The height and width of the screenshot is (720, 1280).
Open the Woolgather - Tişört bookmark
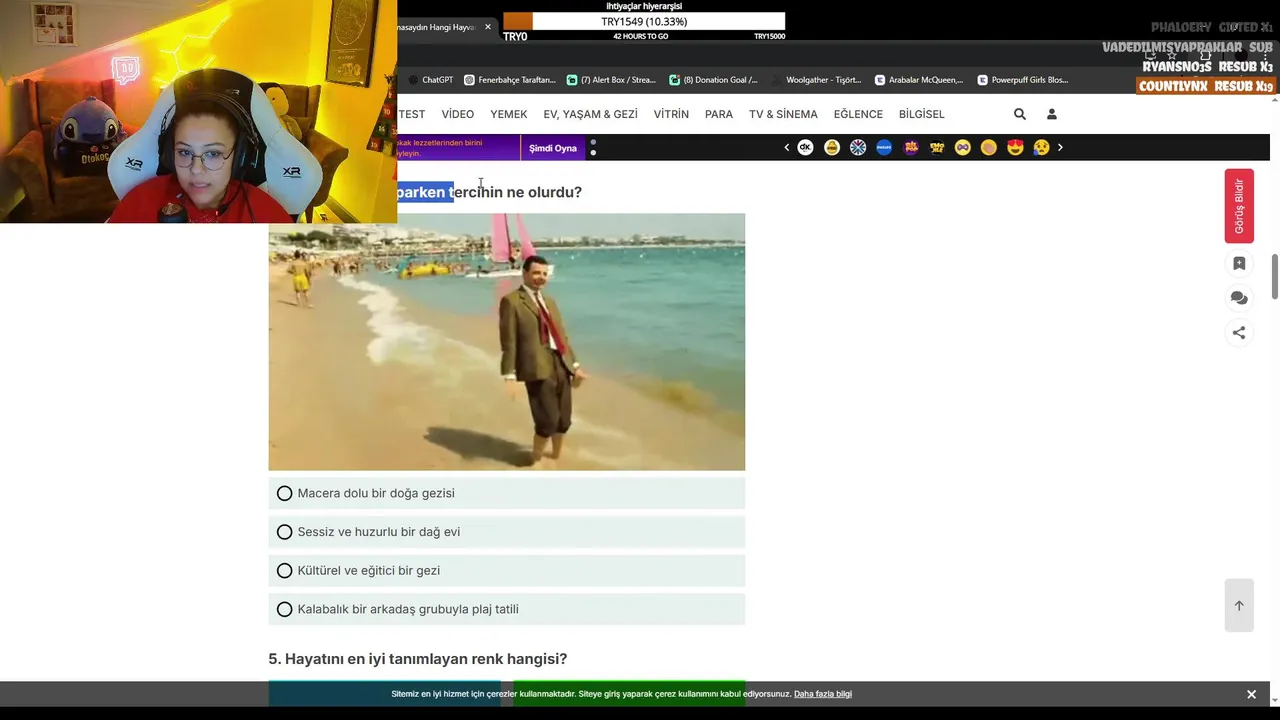(816, 80)
